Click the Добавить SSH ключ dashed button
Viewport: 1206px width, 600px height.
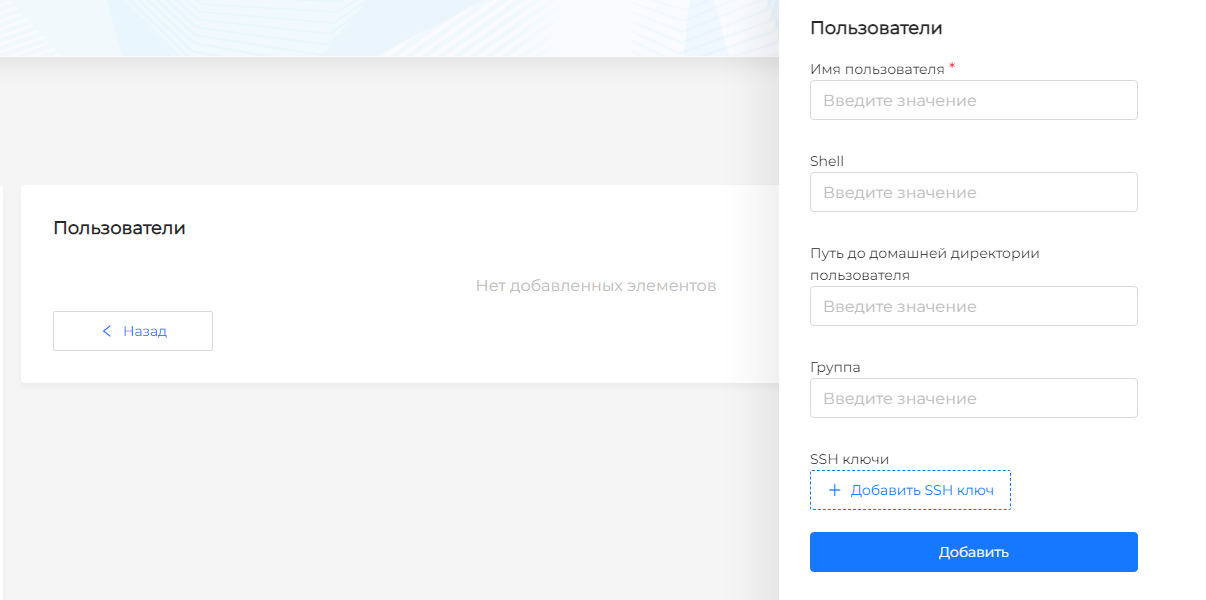coord(910,490)
